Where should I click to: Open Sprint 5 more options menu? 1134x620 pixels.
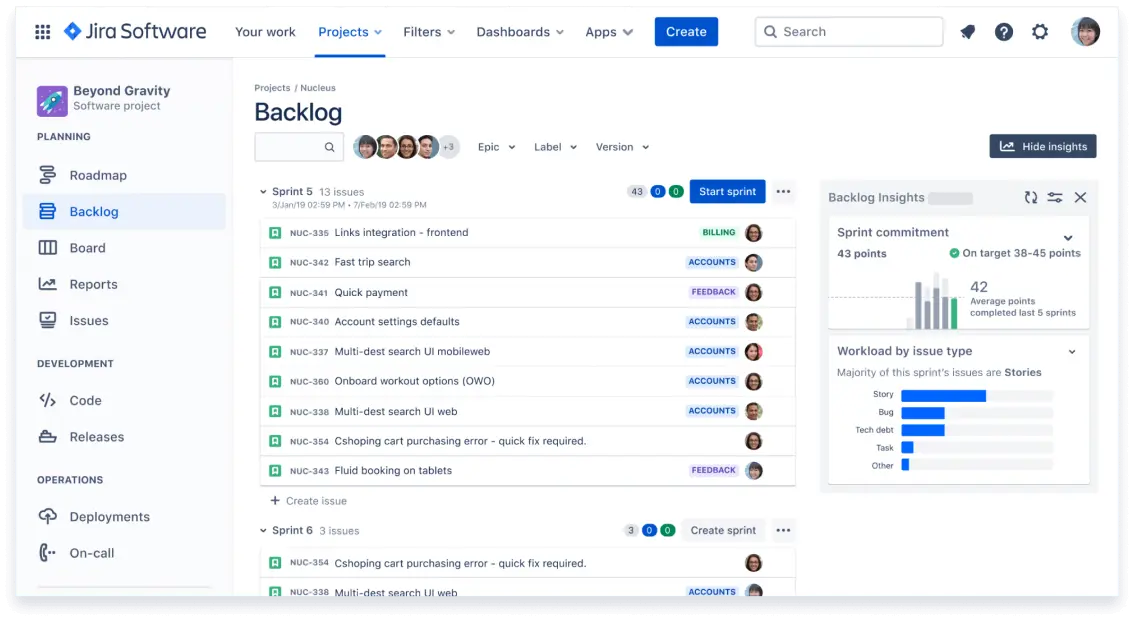coord(783,192)
